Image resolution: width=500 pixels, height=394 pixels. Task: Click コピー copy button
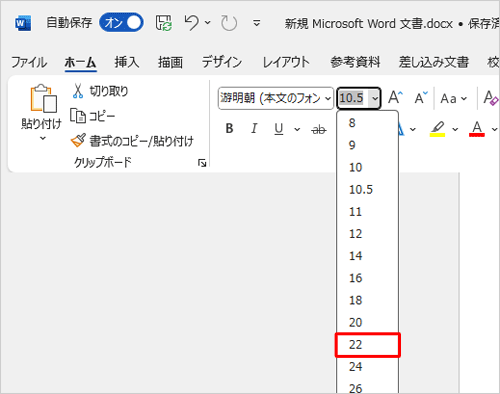tap(93, 116)
